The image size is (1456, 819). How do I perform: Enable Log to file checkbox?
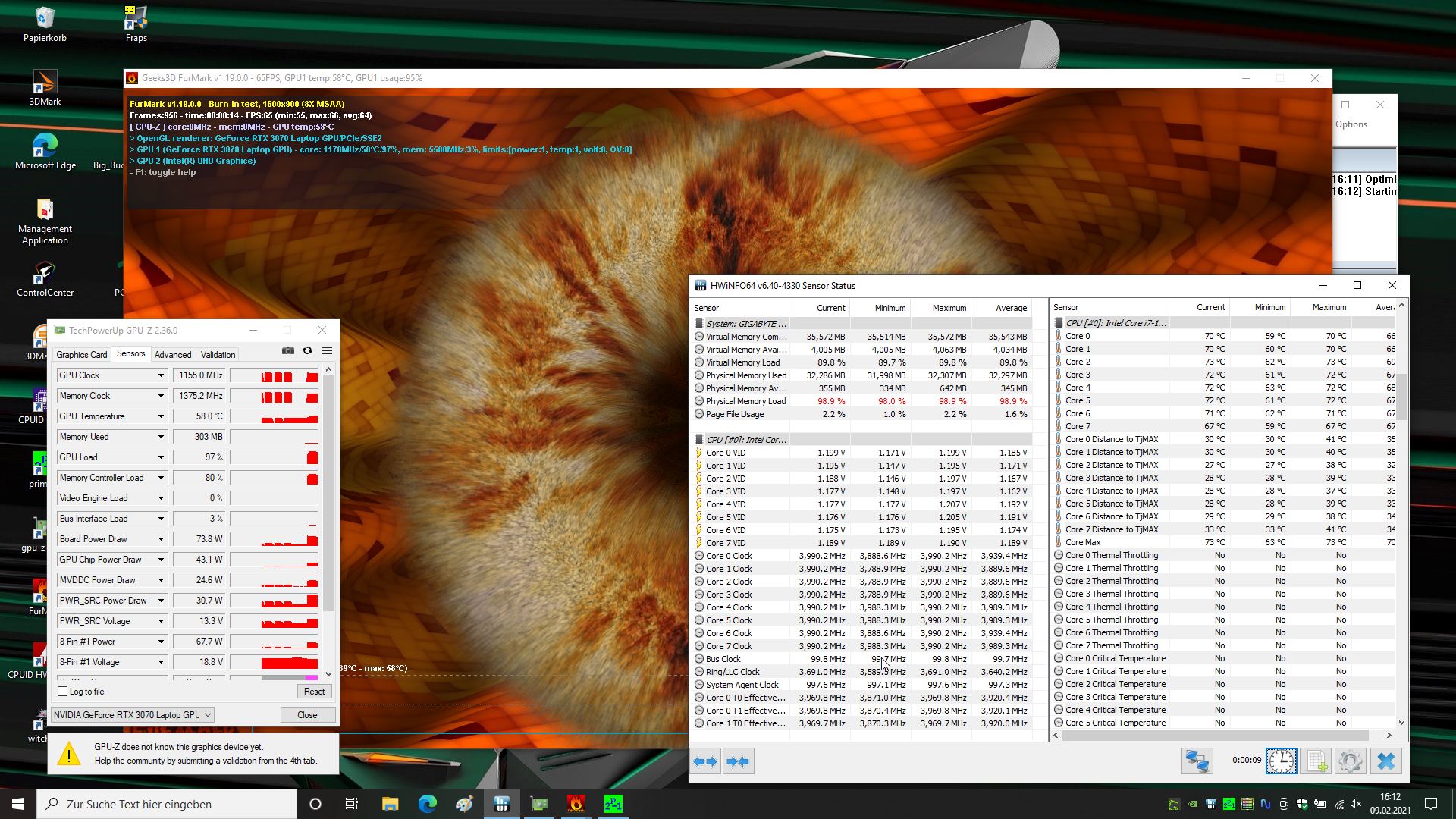point(63,692)
